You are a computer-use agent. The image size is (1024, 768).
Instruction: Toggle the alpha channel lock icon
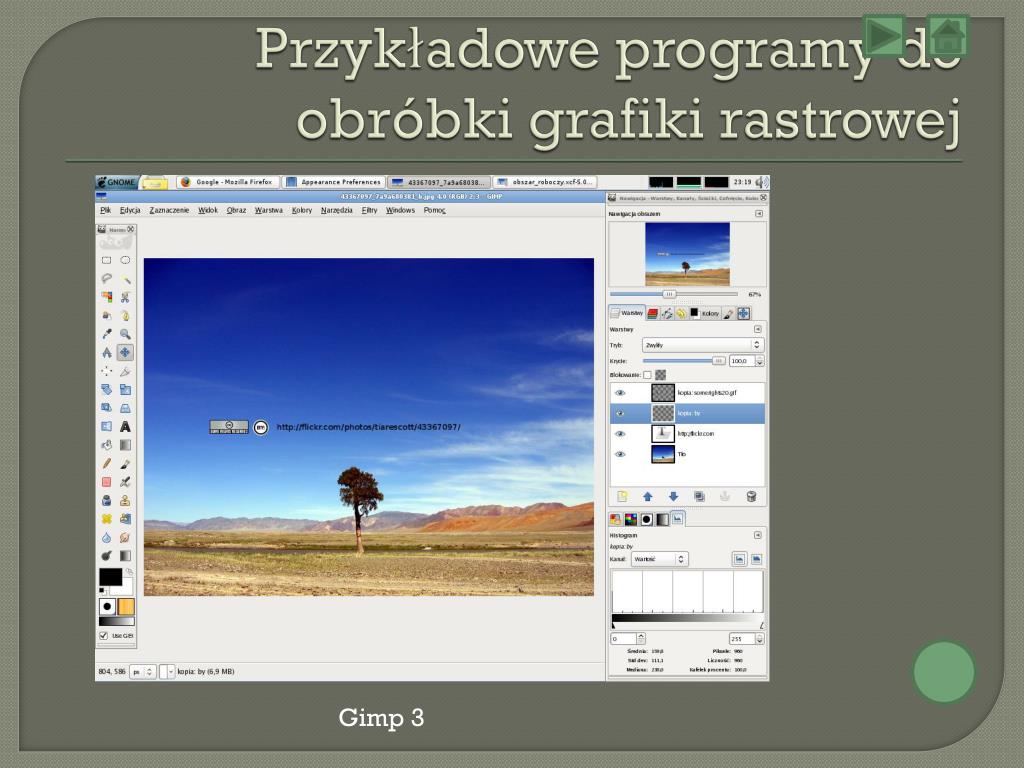pyautogui.click(x=660, y=375)
